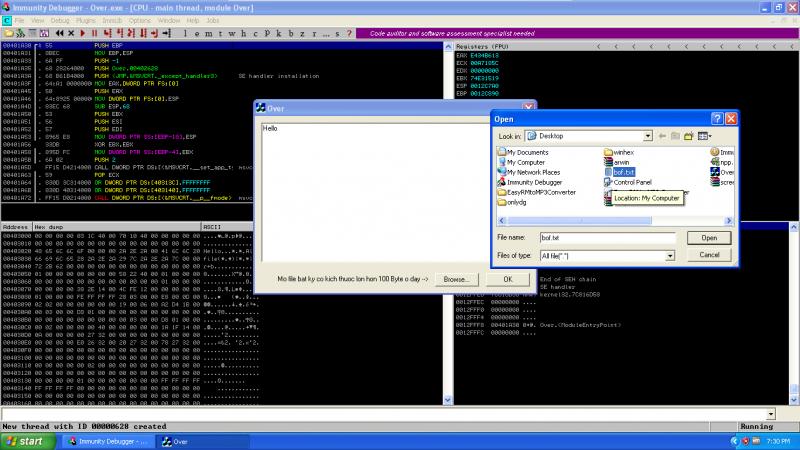Click the file list horizontal scrollbar left arrow
The image size is (800, 450).
click(502, 221)
